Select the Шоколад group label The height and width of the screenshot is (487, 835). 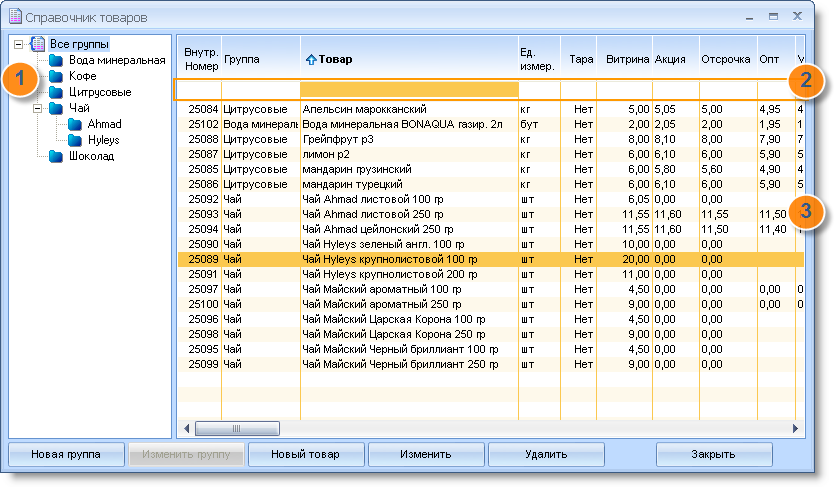coord(92,156)
